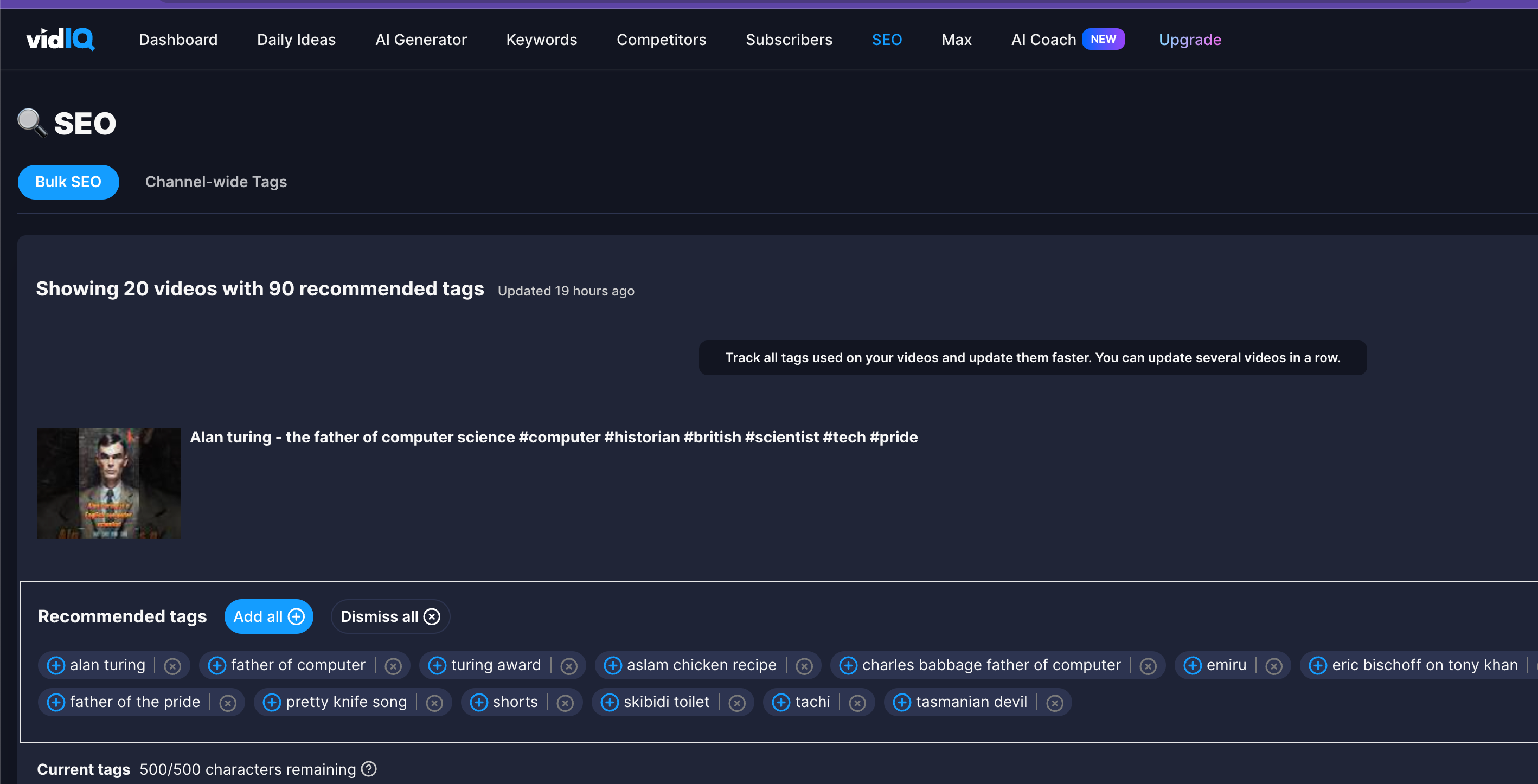Screen dimensions: 1538x784
Task: Open the Dashboard navigation menu item
Action: (x=178, y=40)
